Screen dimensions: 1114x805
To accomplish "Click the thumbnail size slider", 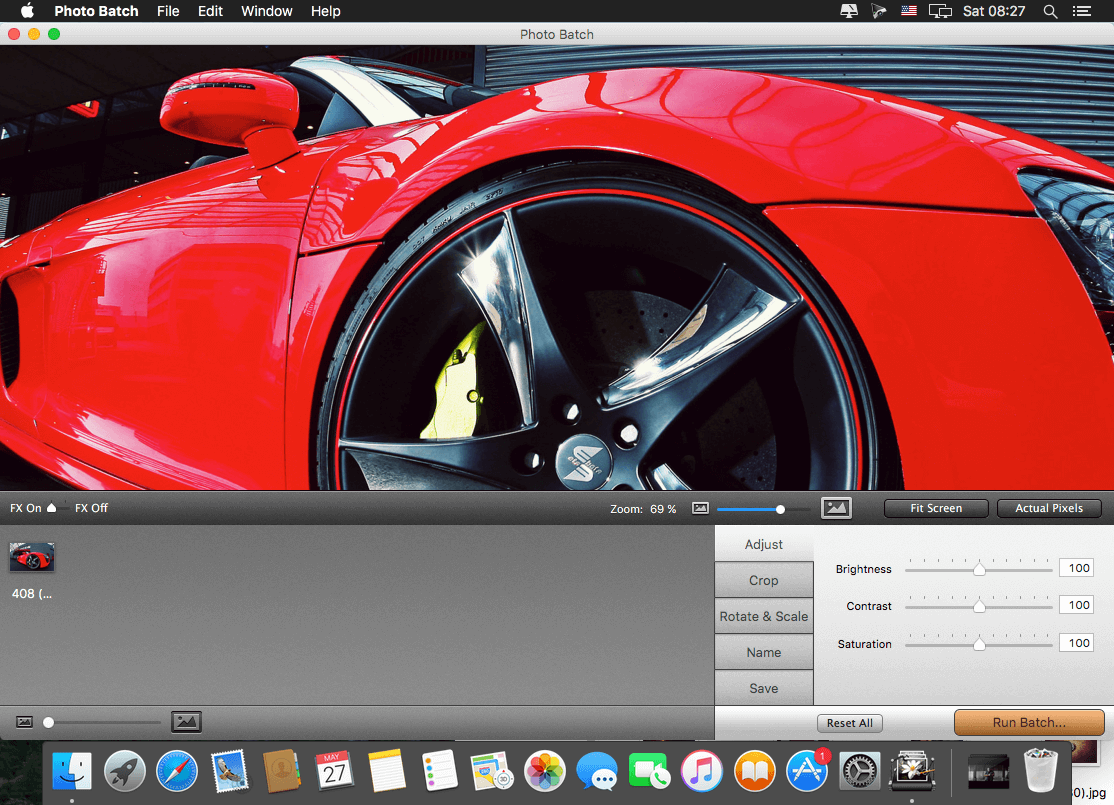I will (x=102, y=723).
